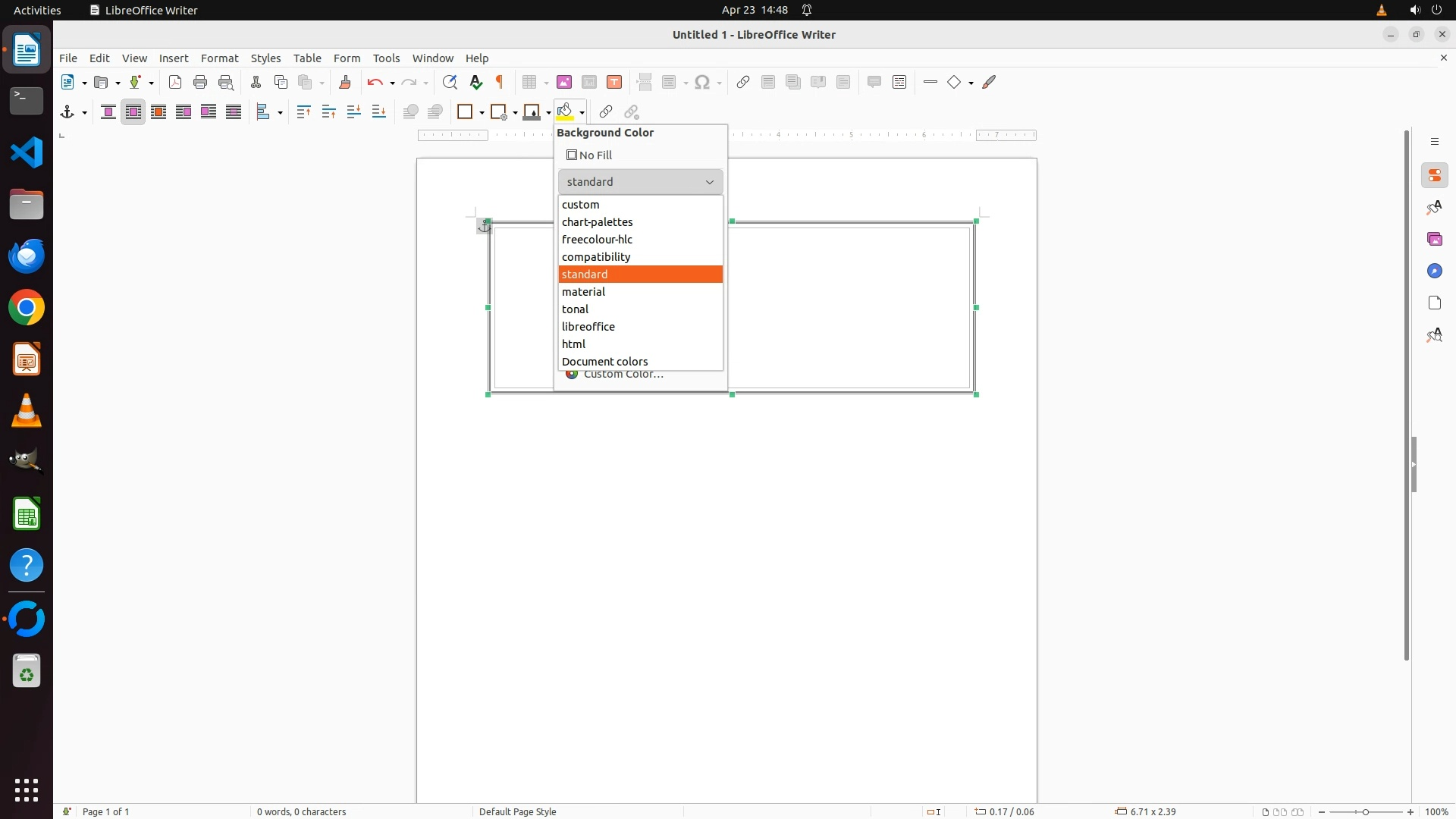1456x819 pixels.
Task: Click the zoom slider in status bar
Action: point(1365,812)
